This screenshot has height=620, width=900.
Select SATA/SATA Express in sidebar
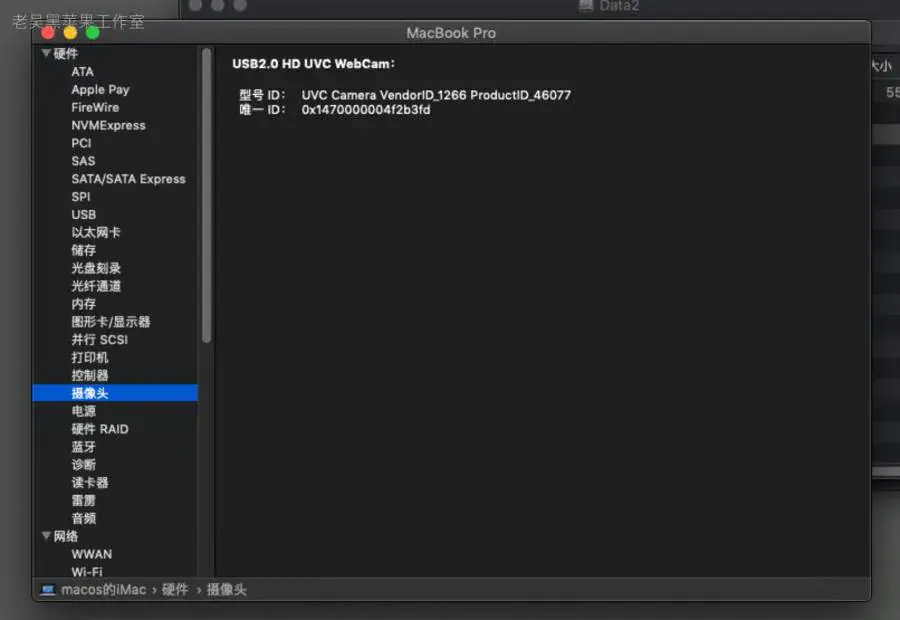(129, 179)
